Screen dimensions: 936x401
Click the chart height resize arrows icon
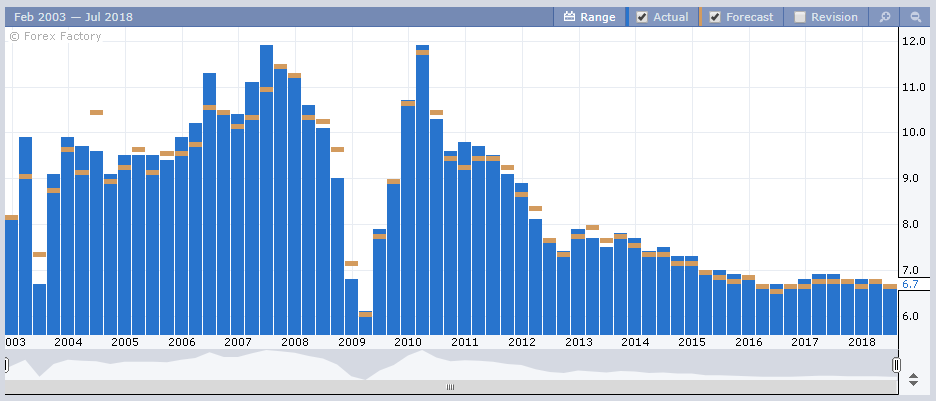pyautogui.click(x=912, y=380)
